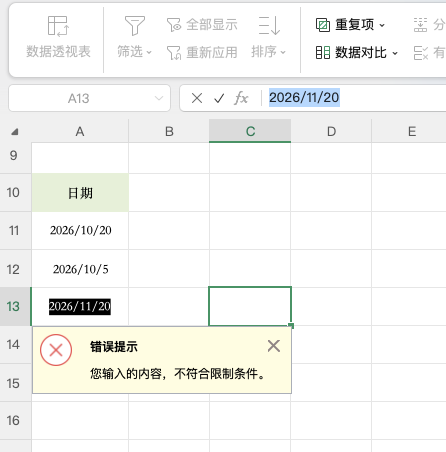Expand the 重复项 dropdown arrow
The width and height of the screenshot is (446, 452).
pos(382,25)
